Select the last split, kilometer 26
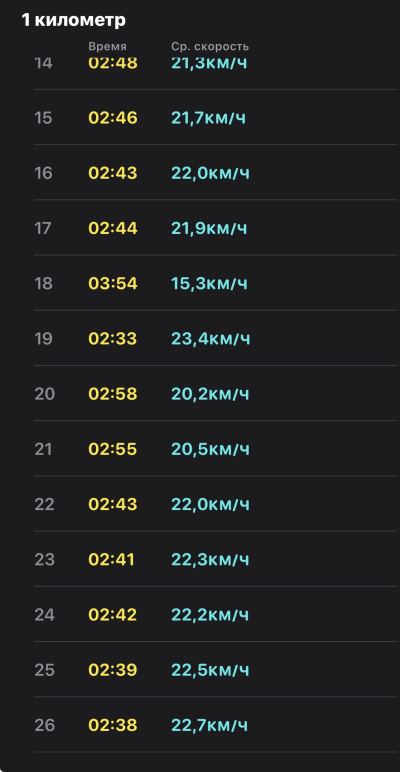The width and height of the screenshot is (400, 772). (215, 724)
